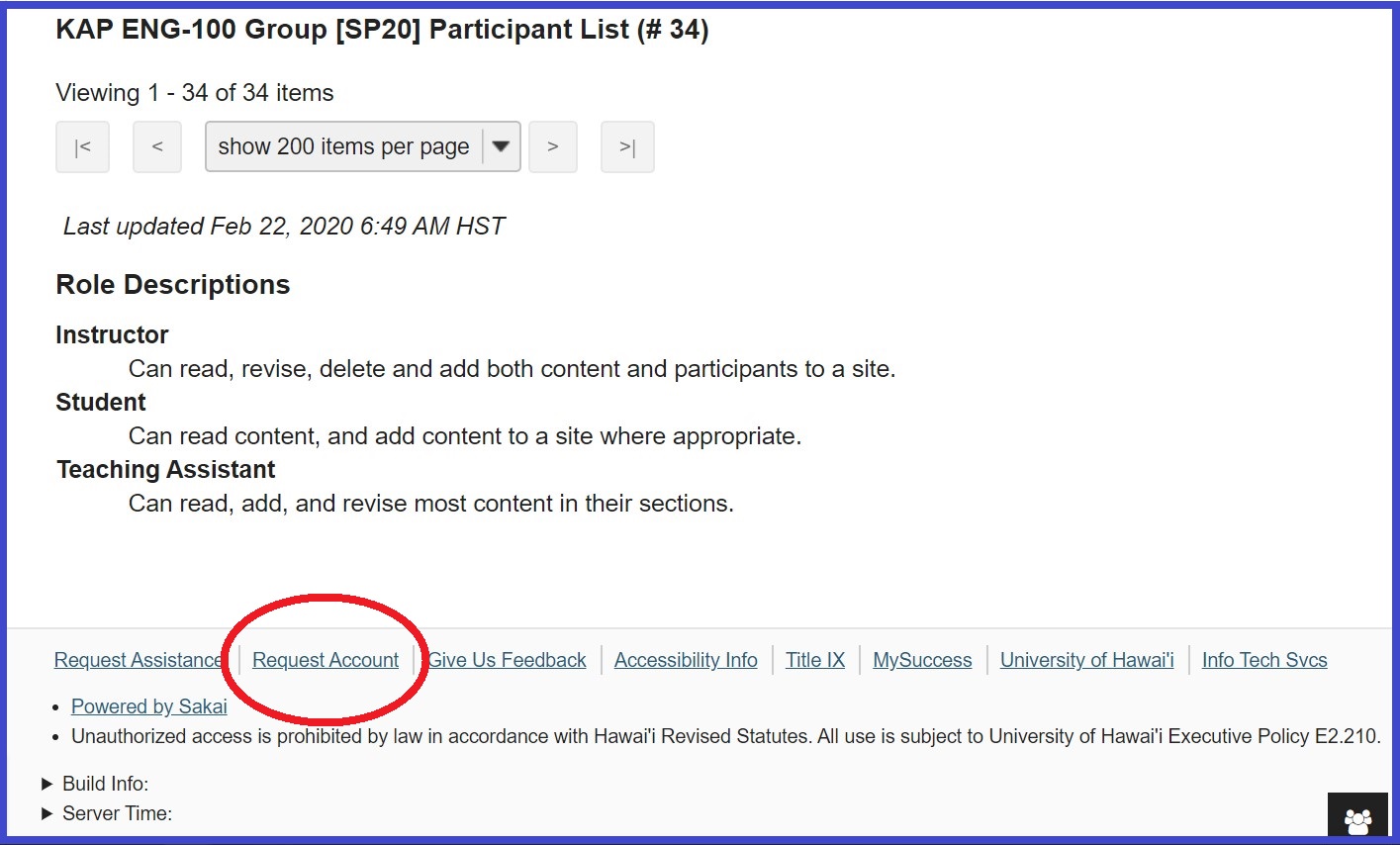Screen dimensions: 1400x845
Task: Click the Request Account link
Action: click(x=326, y=660)
